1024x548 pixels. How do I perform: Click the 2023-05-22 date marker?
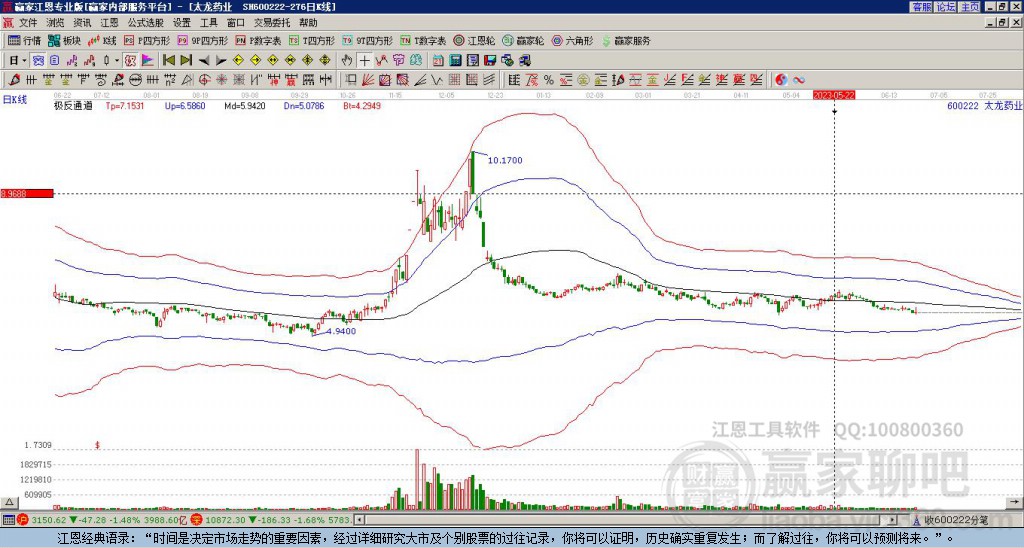pos(834,95)
